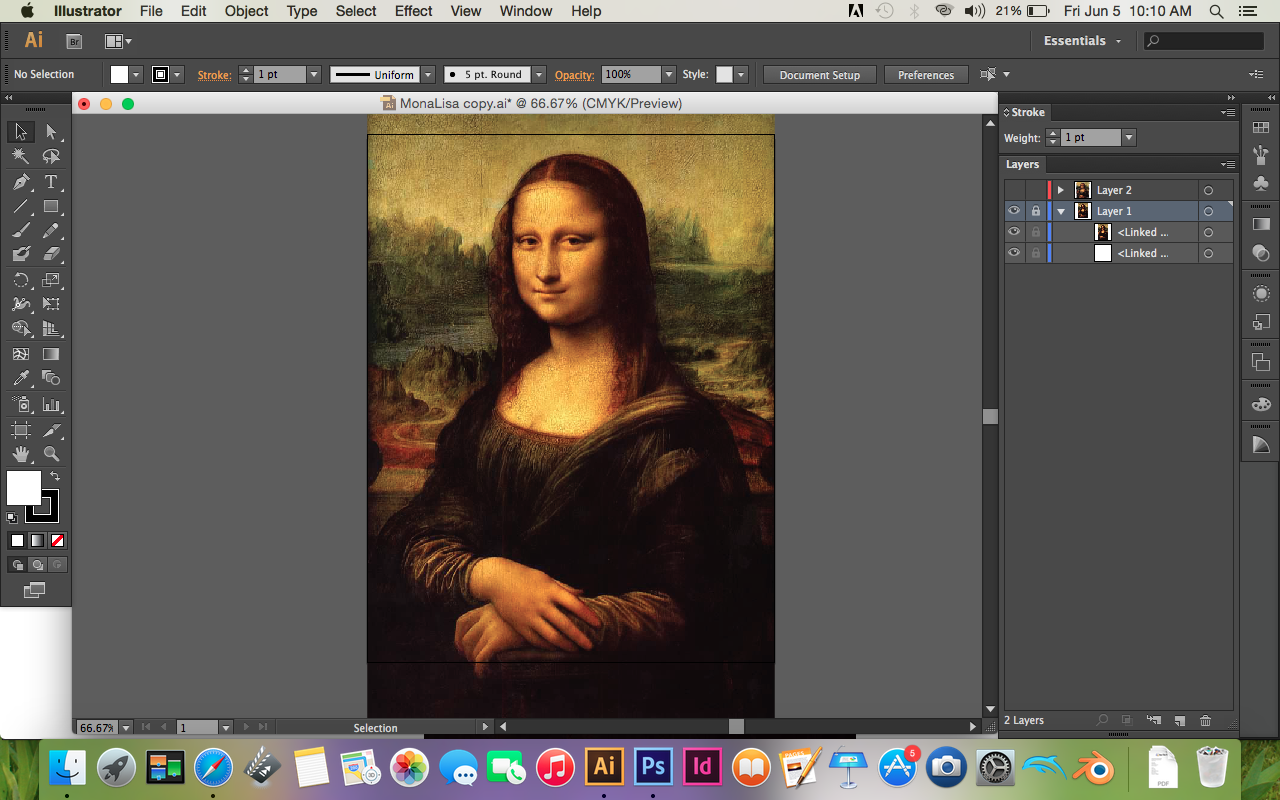The height and width of the screenshot is (800, 1280).
Task: Toggle visibility of Layer 2
Action: 1014,190
